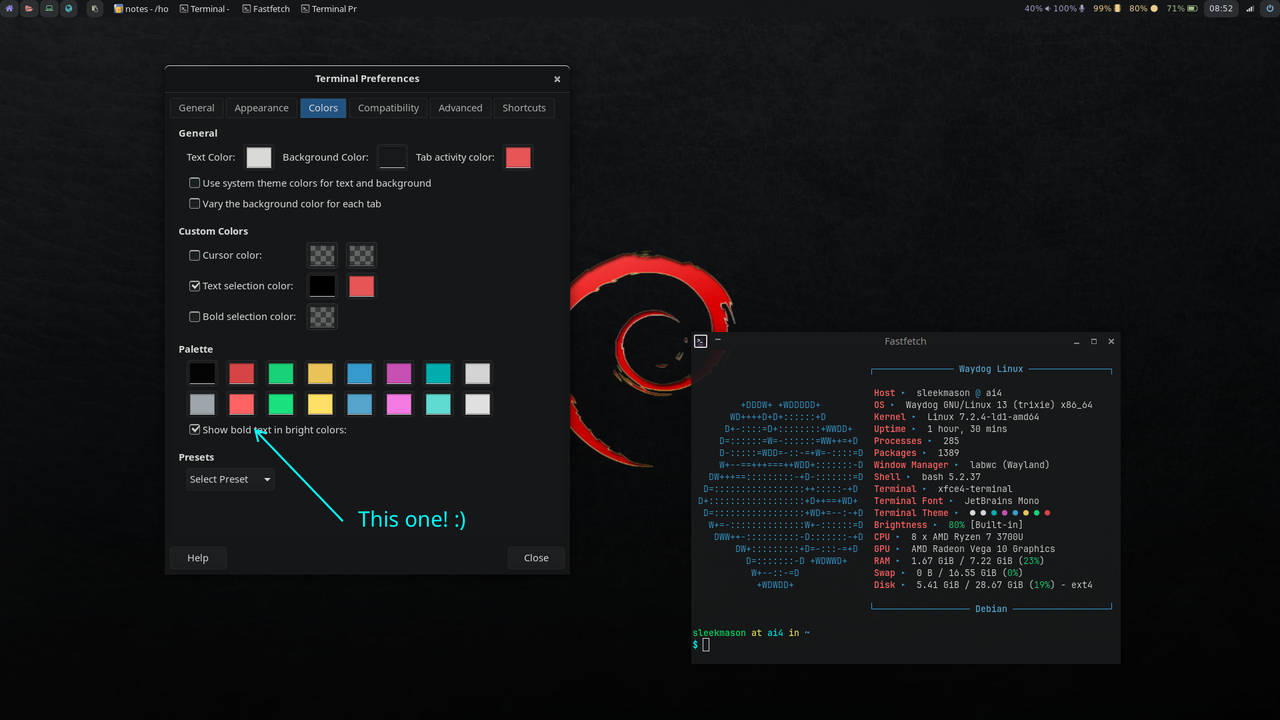Close the Fastfetch terminal window
Viewport: 1280px width, 720px height.
click(x=1111, y=341)
